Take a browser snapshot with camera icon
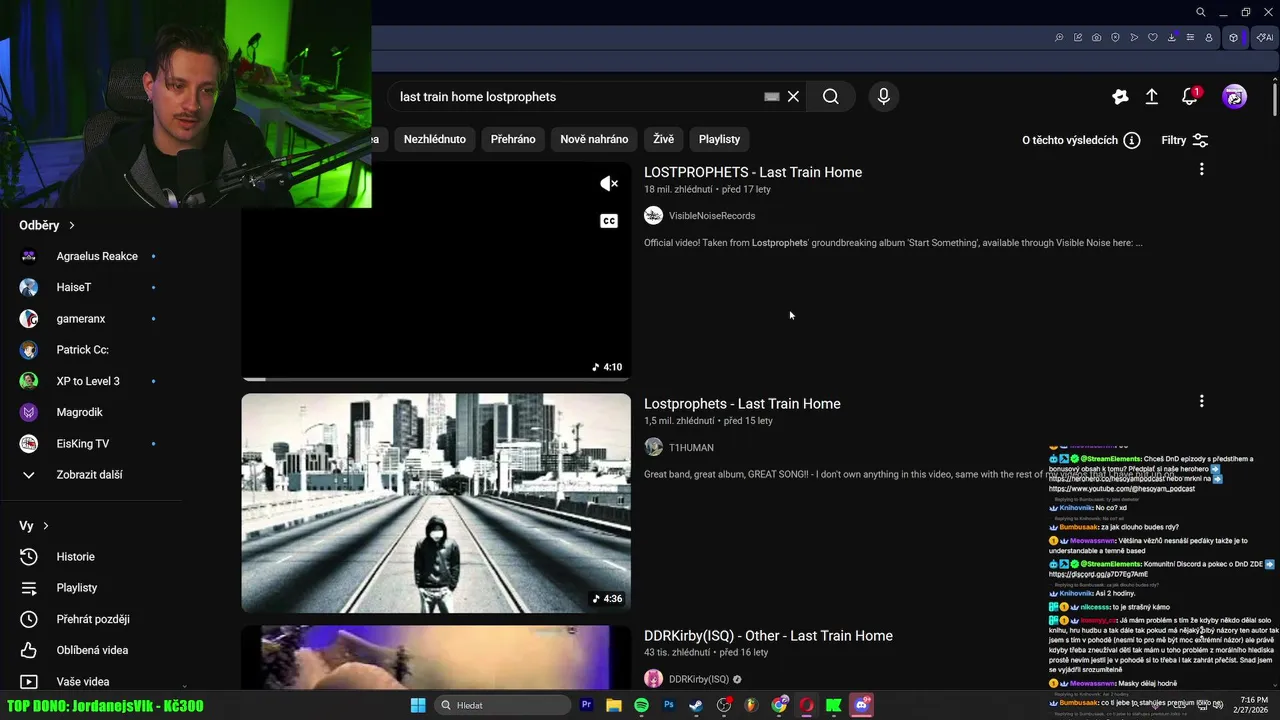Viewport: 1280px width, 720px height. [x=1097, y=38]
